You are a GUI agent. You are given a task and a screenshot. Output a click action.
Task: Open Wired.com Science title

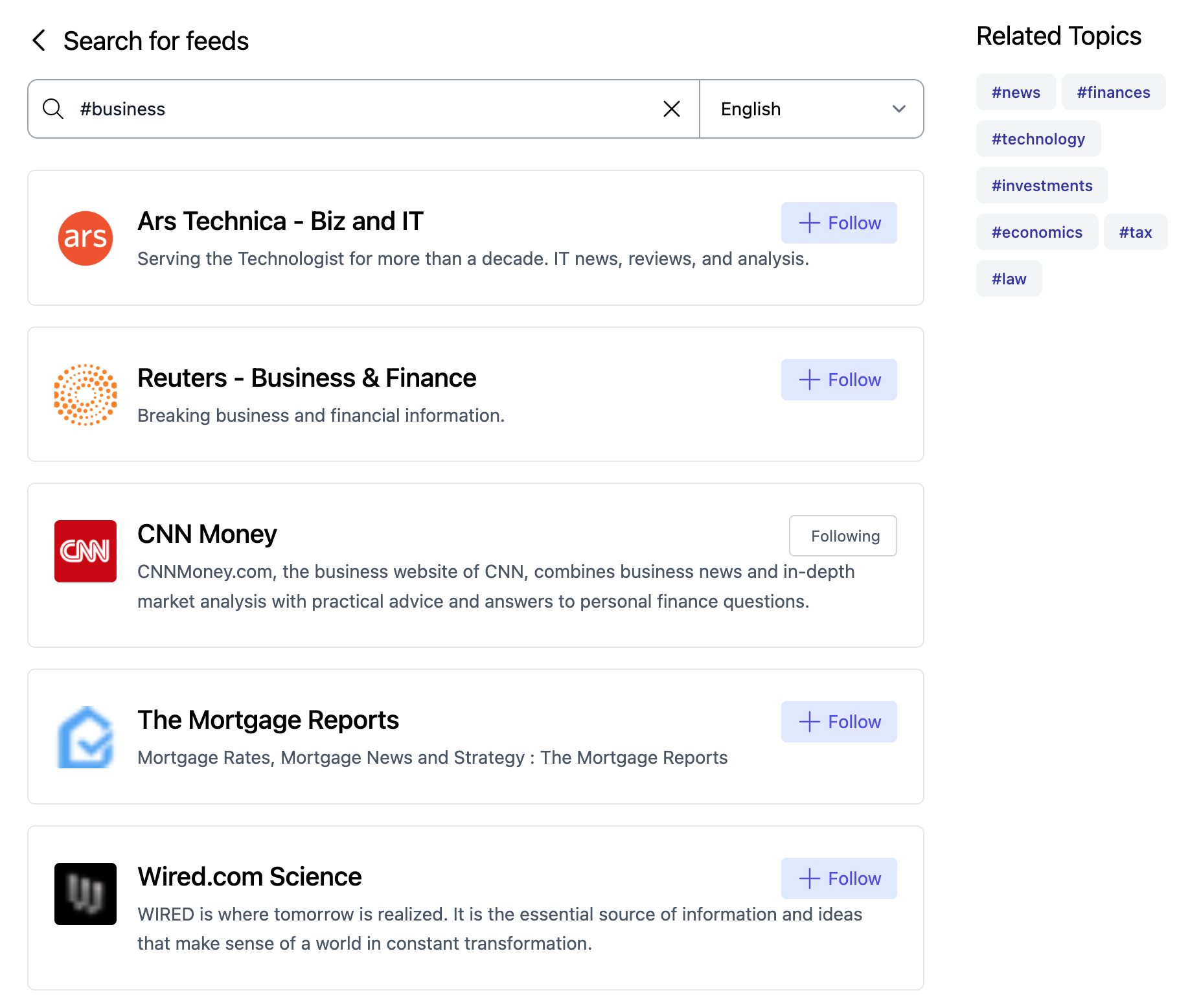coord(249,877)
